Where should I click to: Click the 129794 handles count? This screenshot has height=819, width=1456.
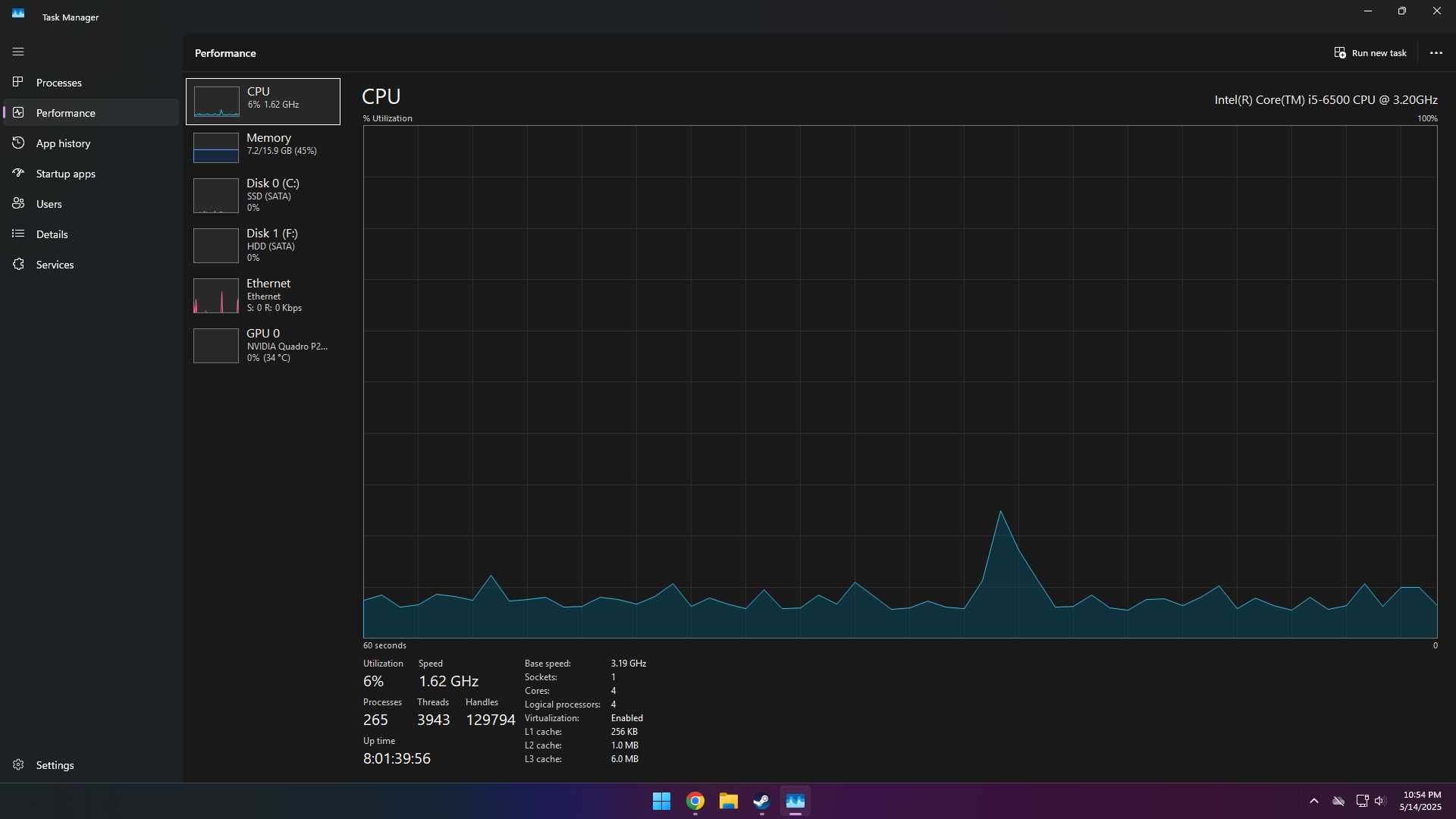490,720
